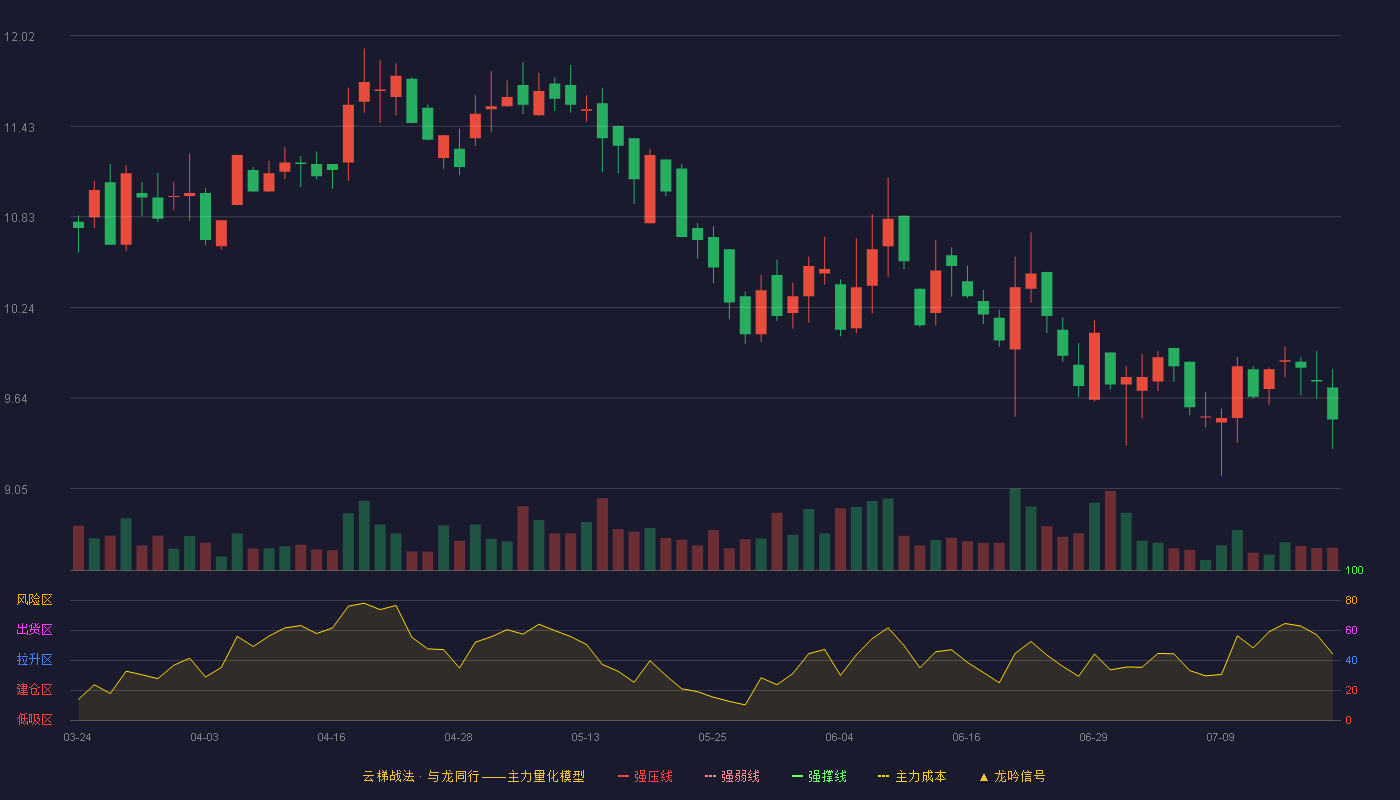Viewport: 1400px width, 800px height.
Task: Toggle the 云梯战法 · 与龙同行 legend series
Action: click(473, 776)
